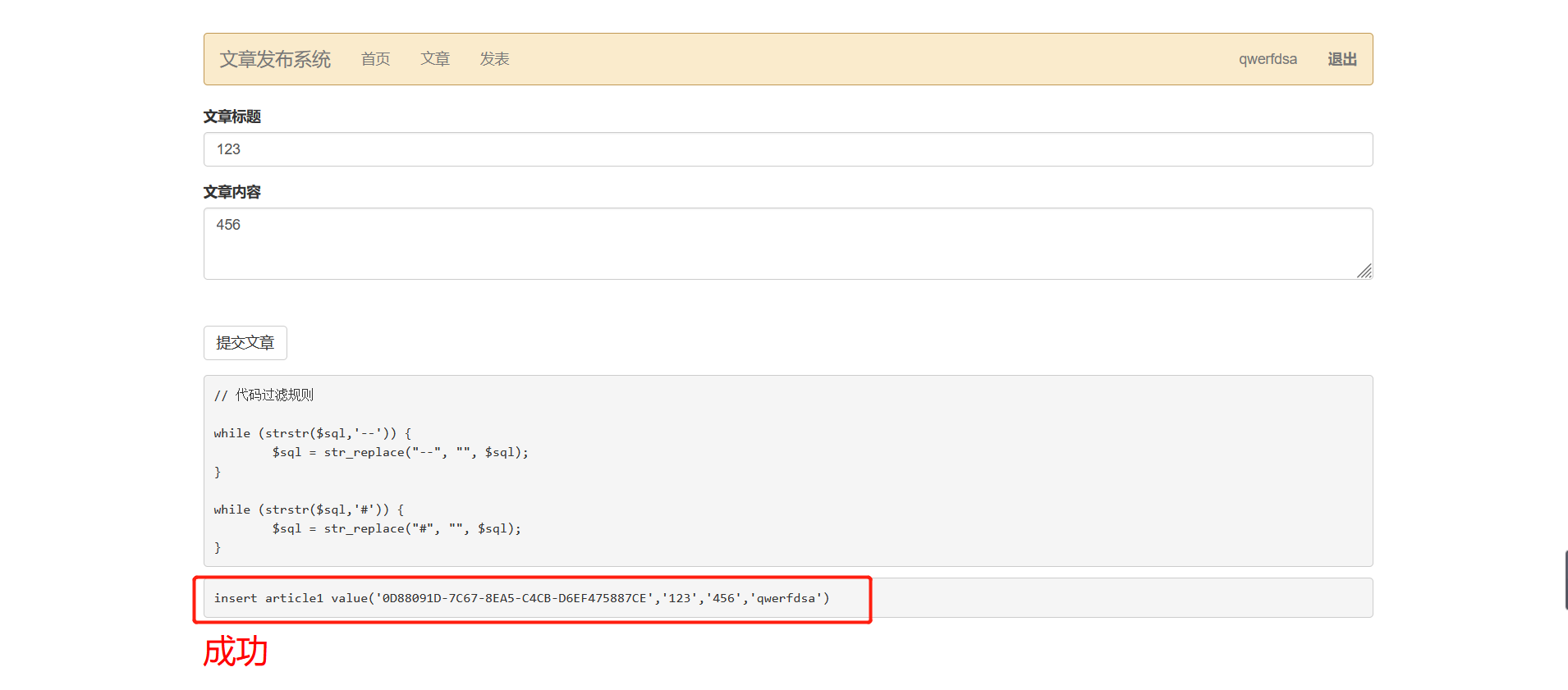Open the 发表 nav item

coord(495,59)
